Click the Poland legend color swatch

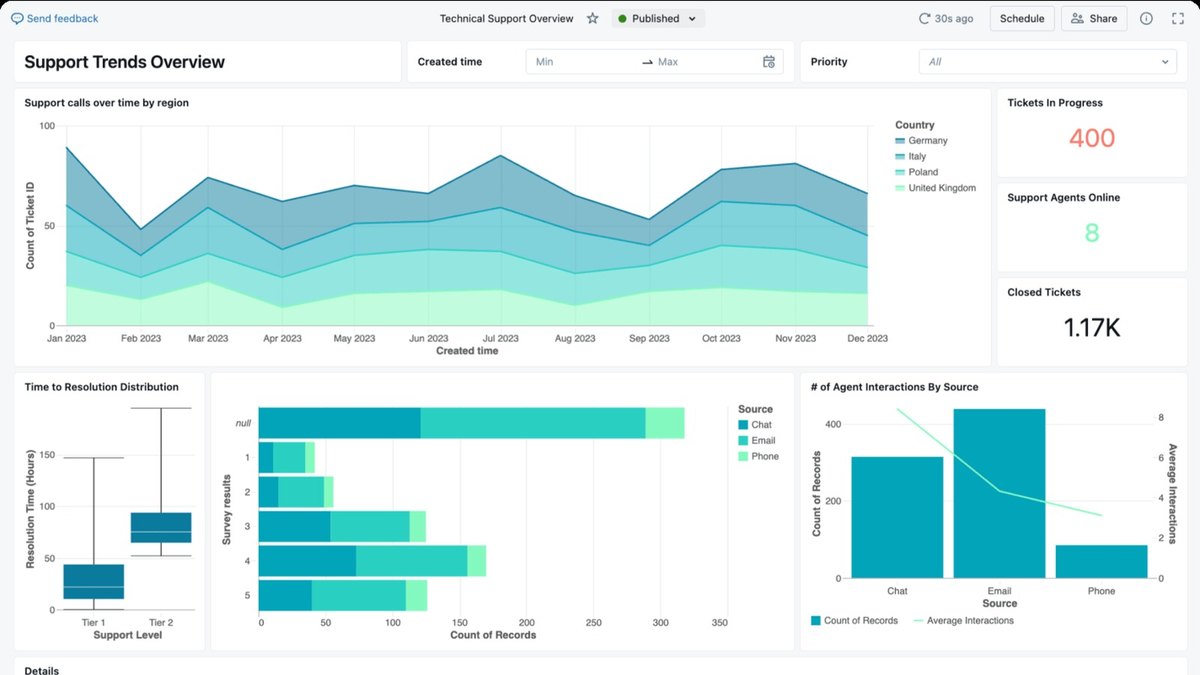click(900, 173)
